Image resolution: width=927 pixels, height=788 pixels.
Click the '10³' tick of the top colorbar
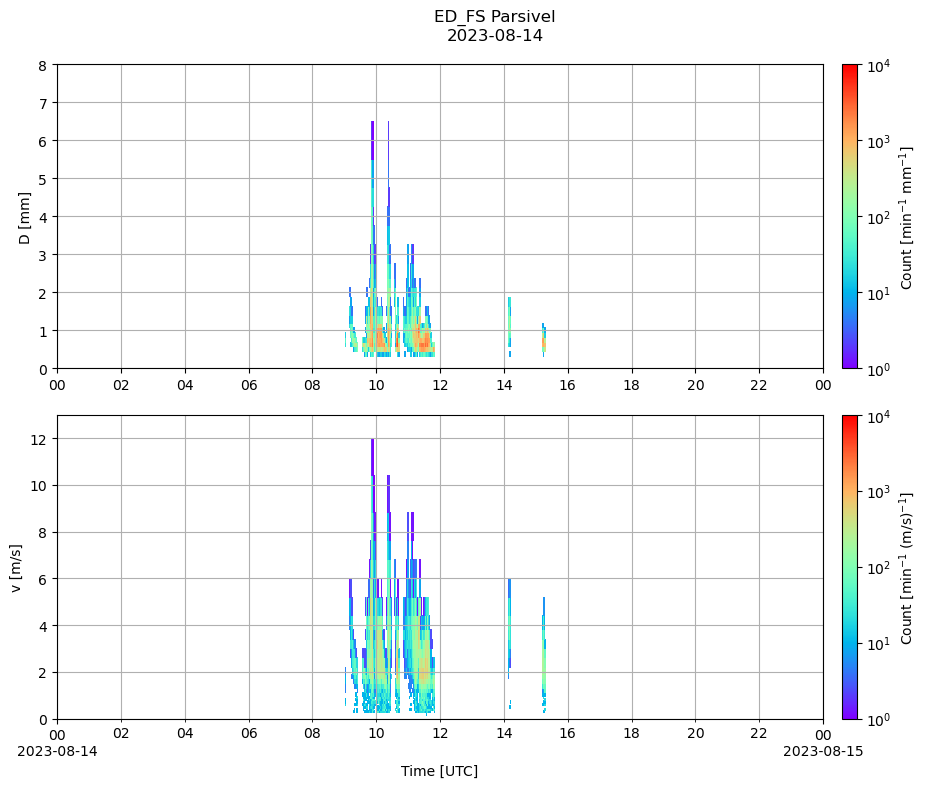click(x=878, y=142)
